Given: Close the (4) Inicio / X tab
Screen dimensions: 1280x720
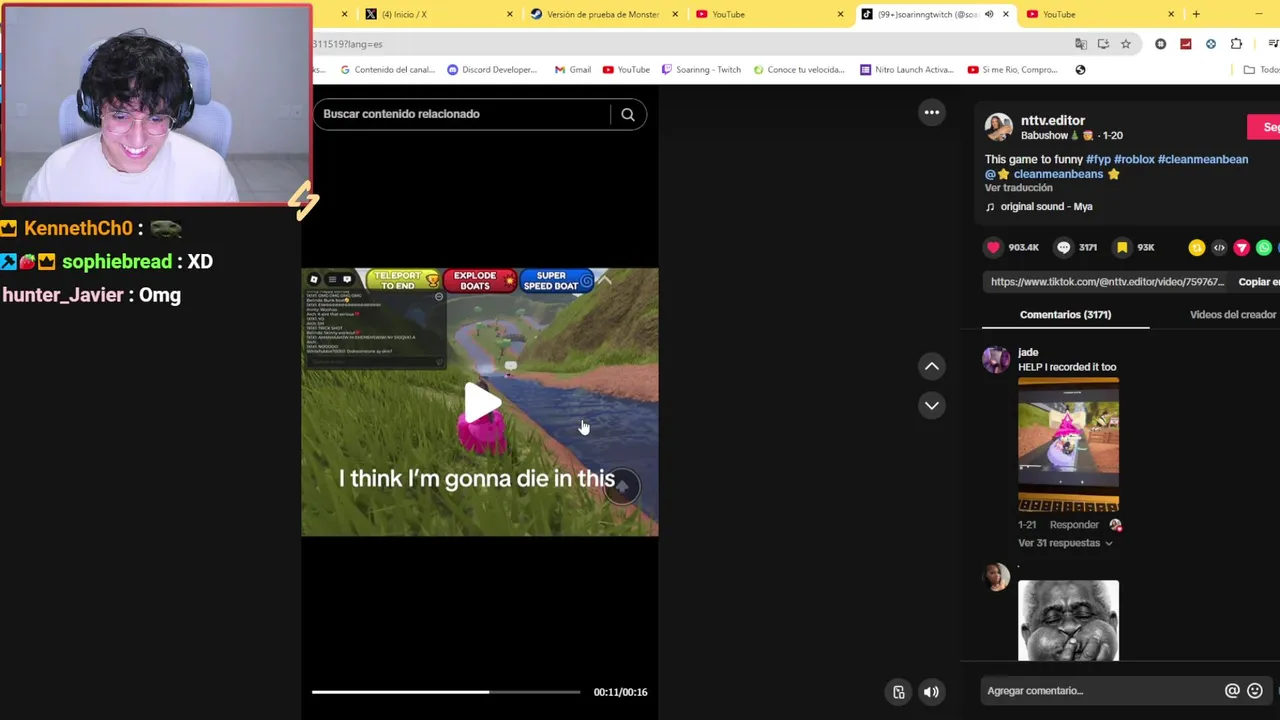Looking at the screenshot, I should 510,14.
